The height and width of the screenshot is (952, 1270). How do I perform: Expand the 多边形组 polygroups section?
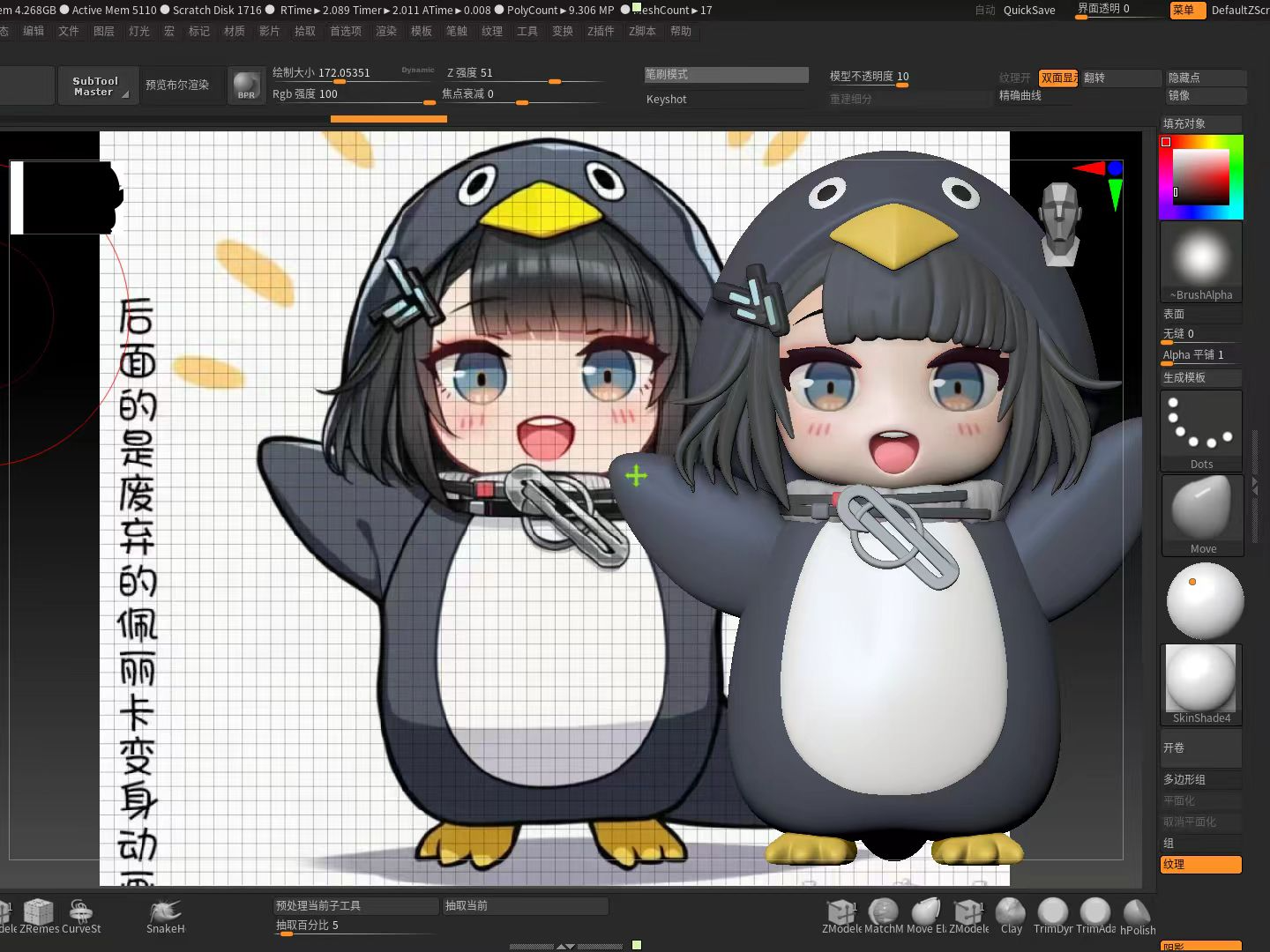(1201, 780)
